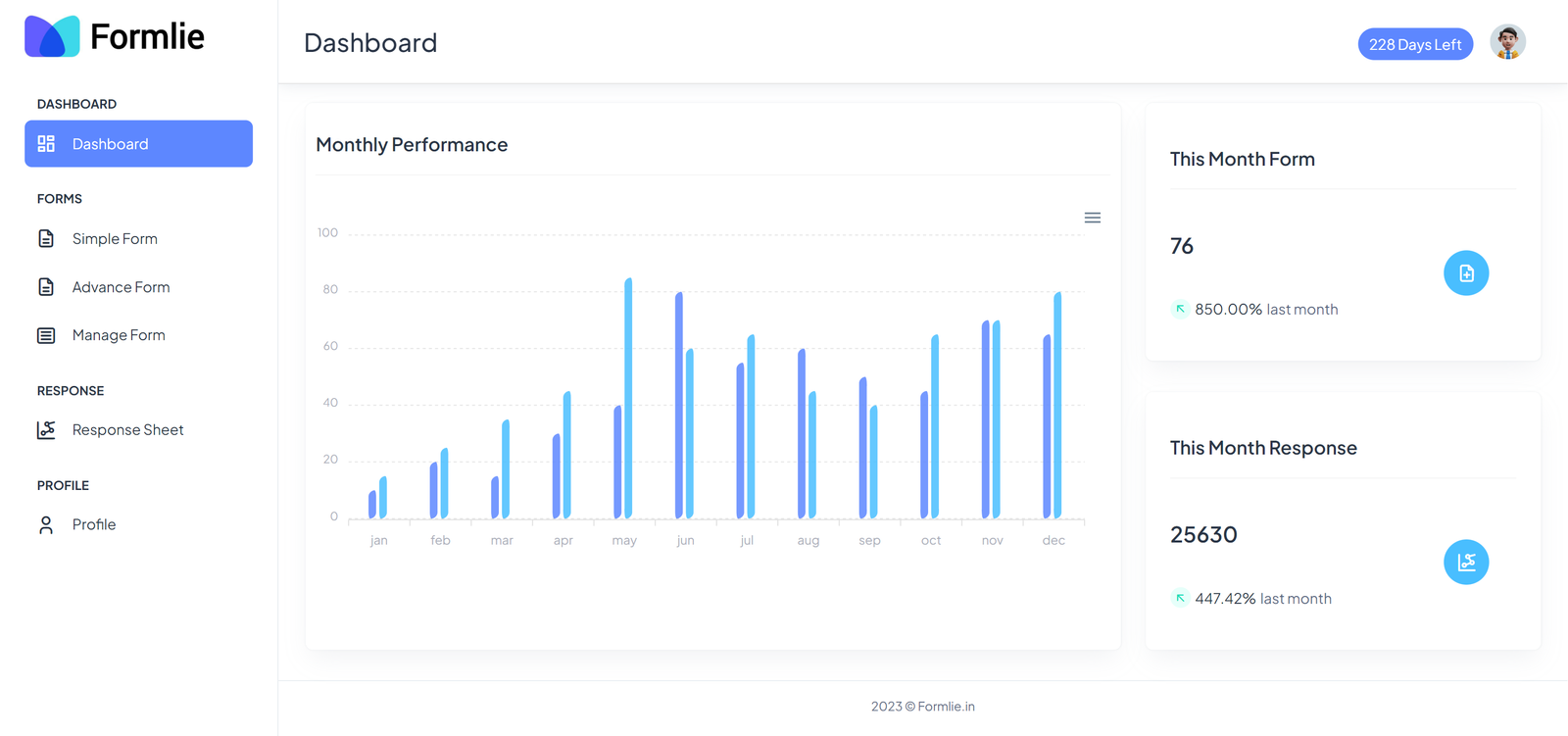Click the Formlie logo icon

tap(52, 37)
